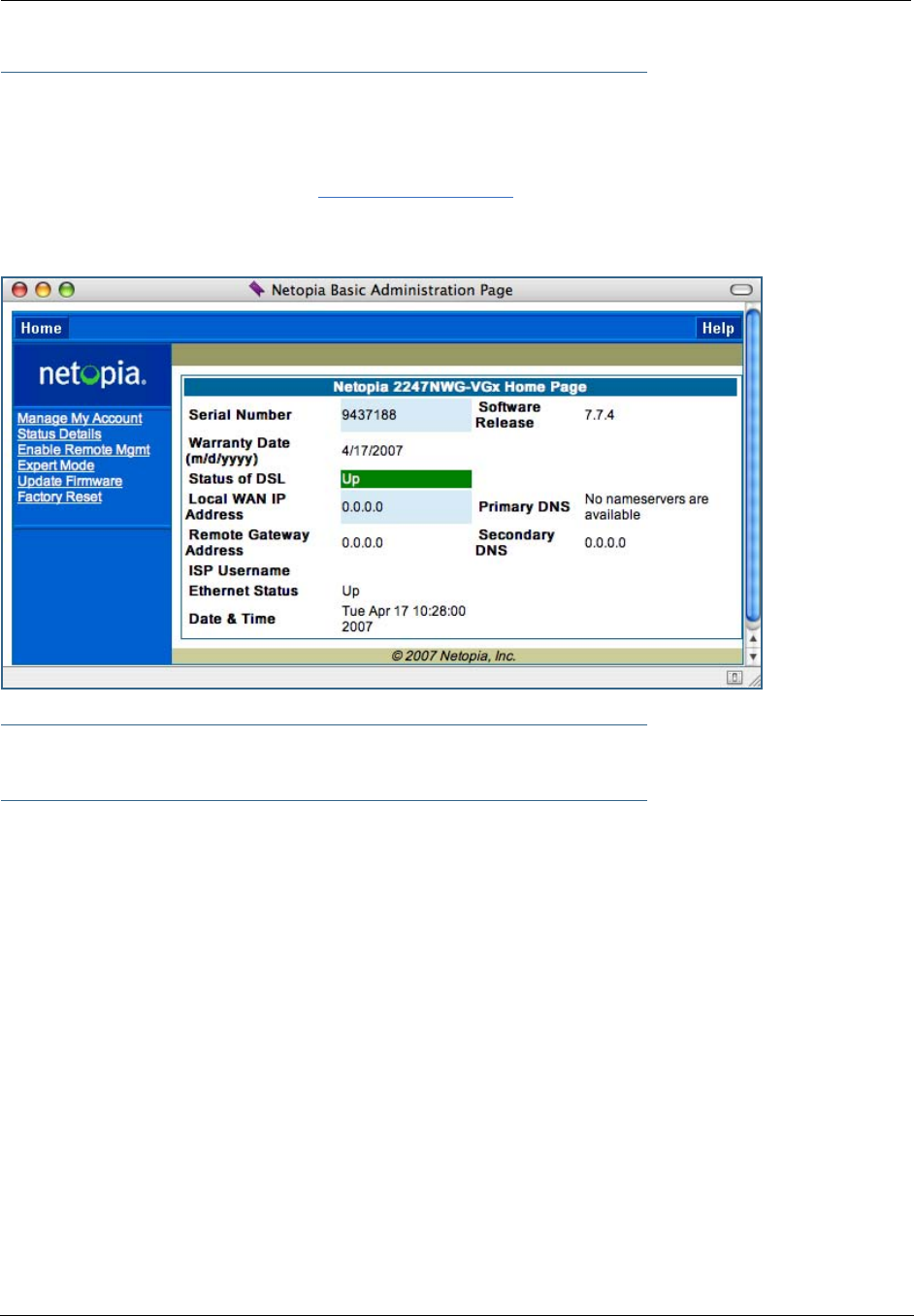914x1316 pixels.
Task: Click serial number value 9437188
Action: pyautogui.click(x=369, y=415)
